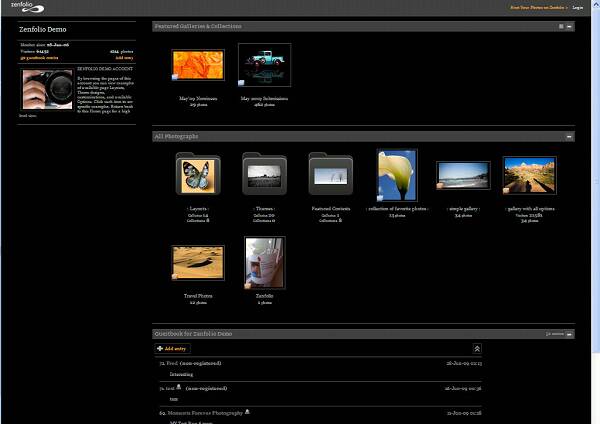Click the All Photographs heading
The image size is (600, 424).
point(176,137)
